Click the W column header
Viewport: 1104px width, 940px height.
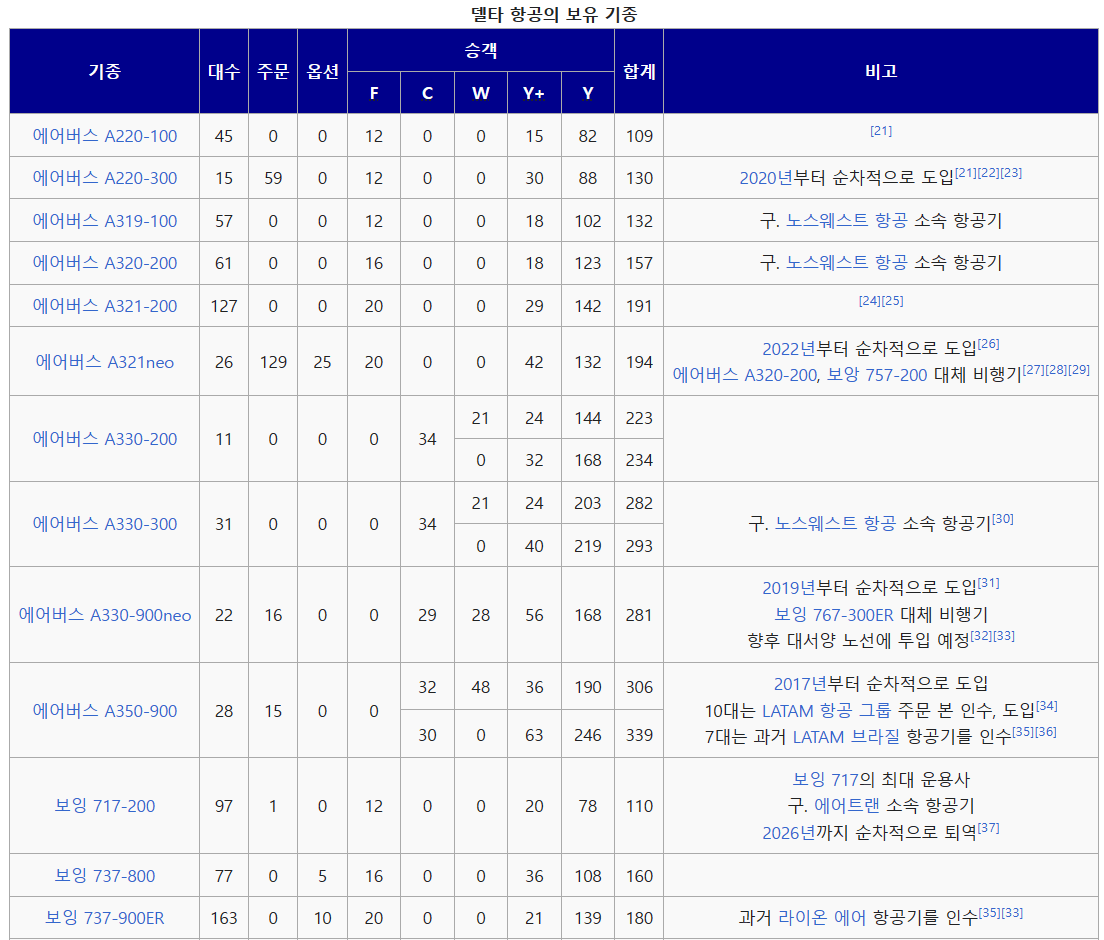coord(481,93)
